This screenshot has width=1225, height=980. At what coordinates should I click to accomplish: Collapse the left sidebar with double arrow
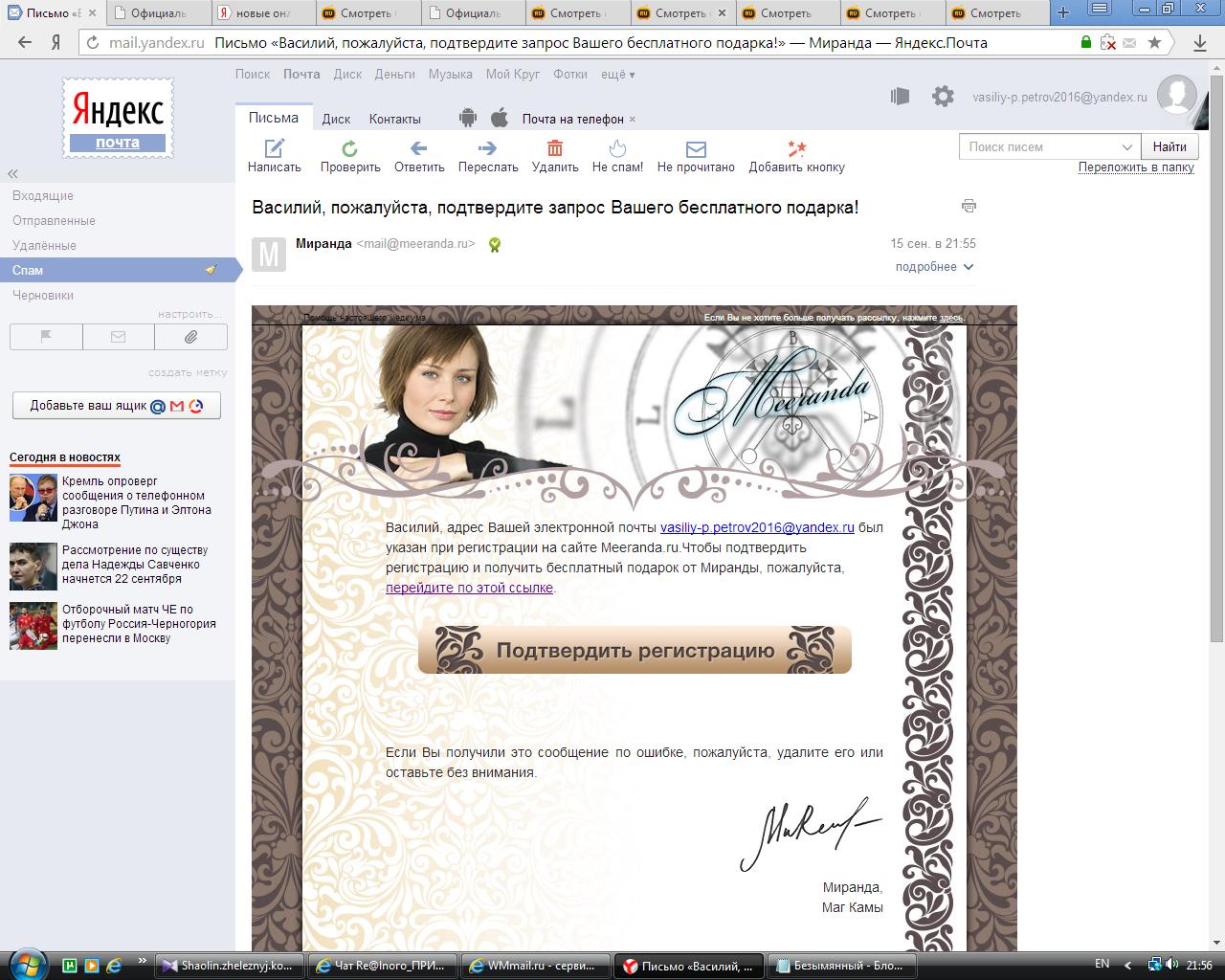point(13,174)
